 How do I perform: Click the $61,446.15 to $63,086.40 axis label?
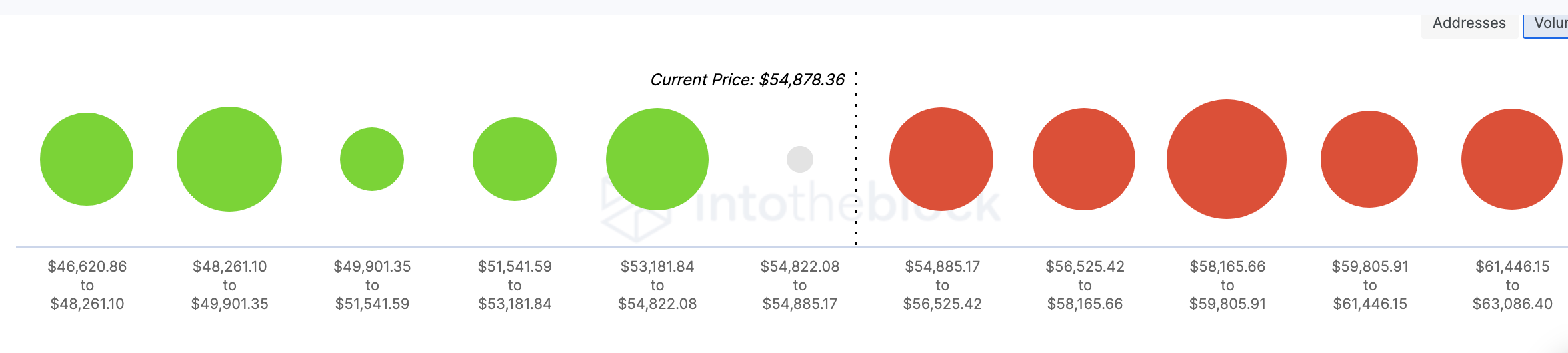pos(1513,285)
